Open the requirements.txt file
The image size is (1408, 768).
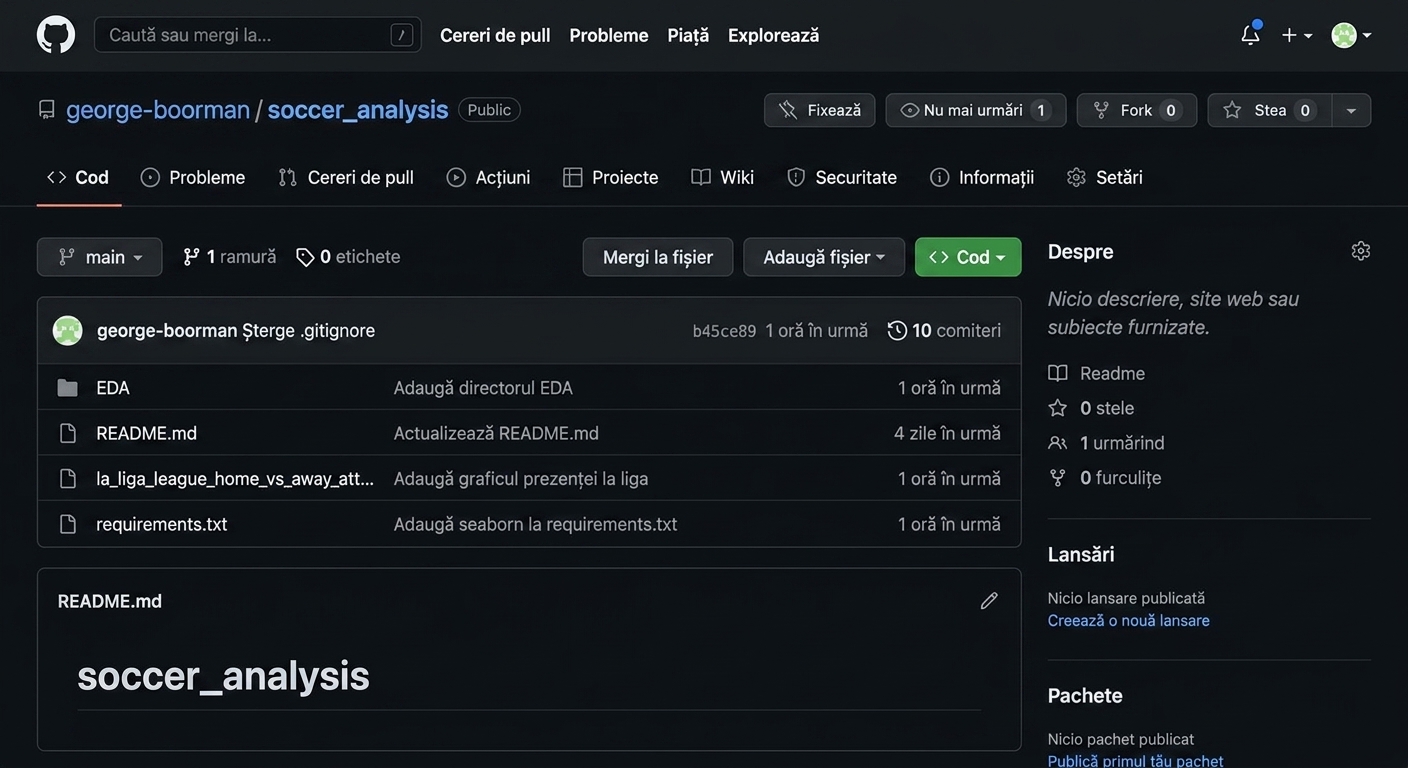[x=162, y=524]
